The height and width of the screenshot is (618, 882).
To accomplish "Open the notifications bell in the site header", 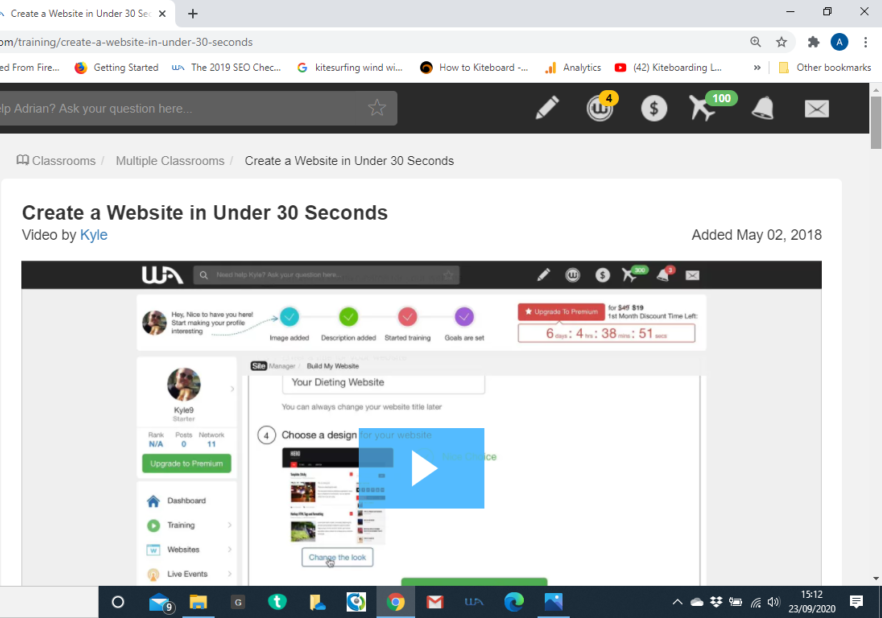I will pos(763,108).
